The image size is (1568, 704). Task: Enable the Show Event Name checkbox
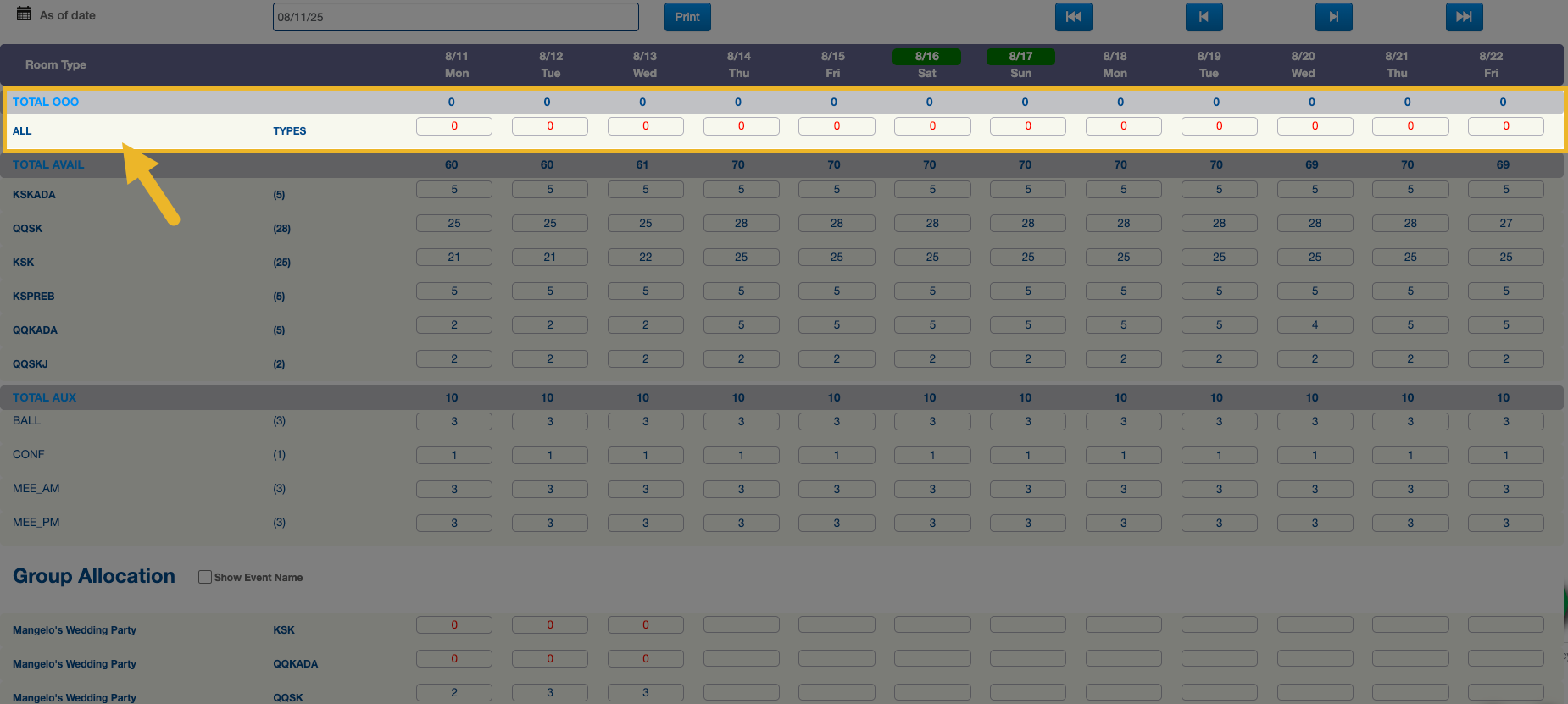(204, 577)
